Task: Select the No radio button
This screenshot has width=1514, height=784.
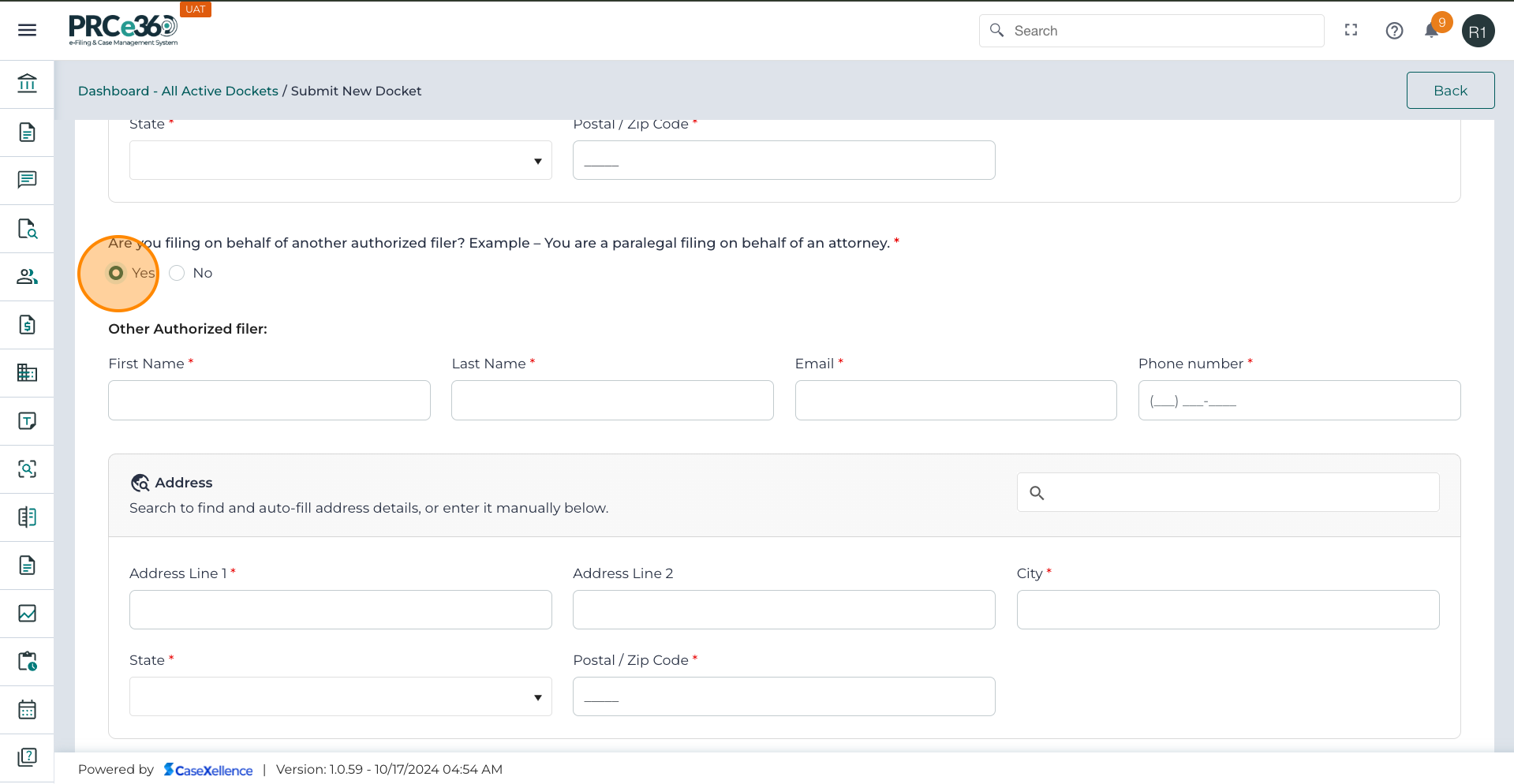Action: (x=177, y=273)
